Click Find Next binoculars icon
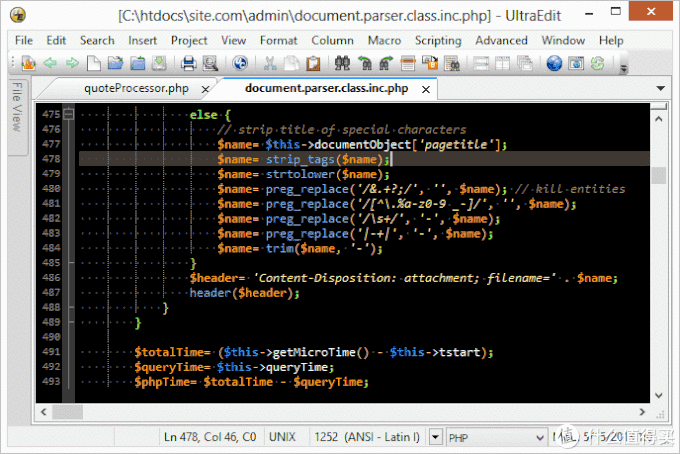Viewport: 680px width, 454px height. 386,63
